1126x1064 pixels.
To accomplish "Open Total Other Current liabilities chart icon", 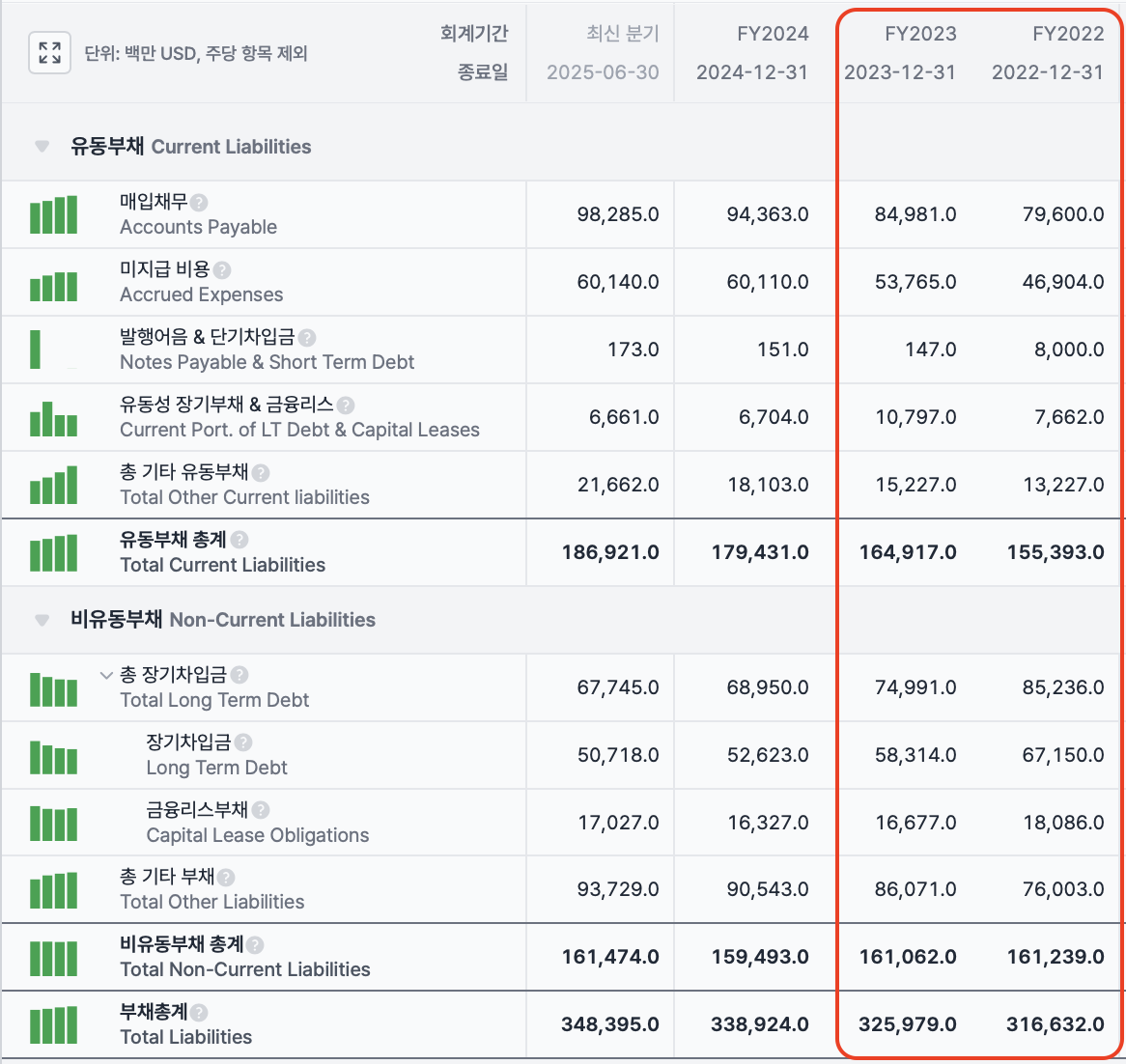I will click(x=53, y=485).
